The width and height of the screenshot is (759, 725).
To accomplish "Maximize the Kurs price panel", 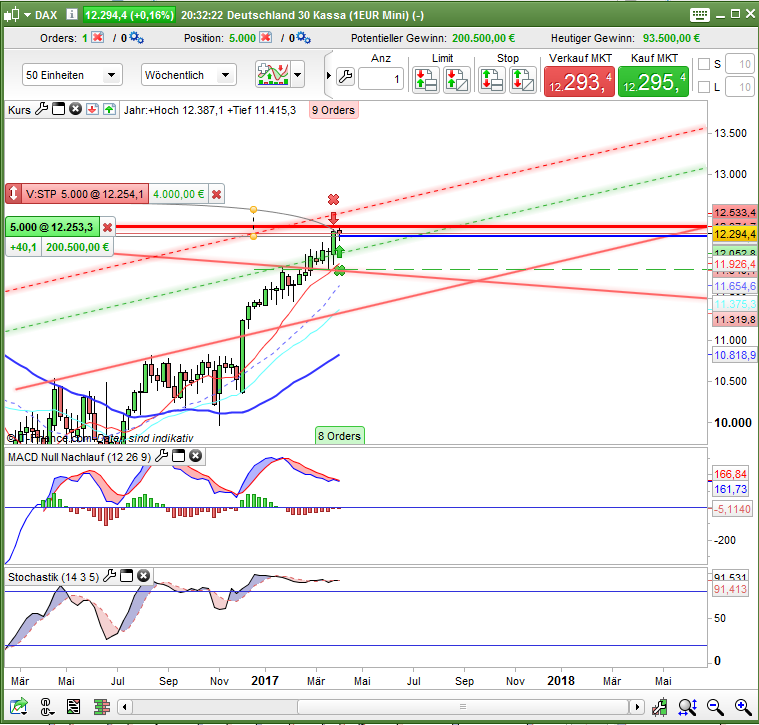I will pyautogui.click(x=59, y=109).
